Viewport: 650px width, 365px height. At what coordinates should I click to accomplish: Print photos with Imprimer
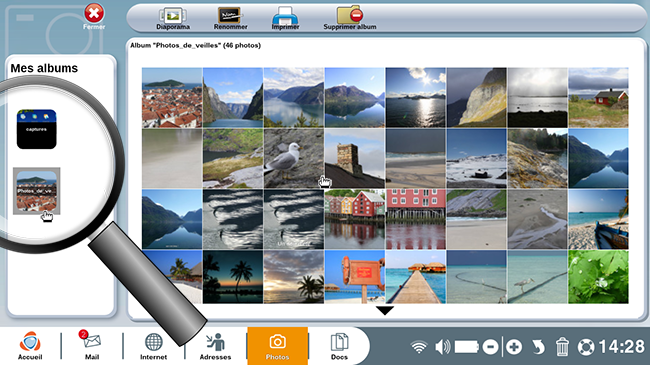click(285, 19)
